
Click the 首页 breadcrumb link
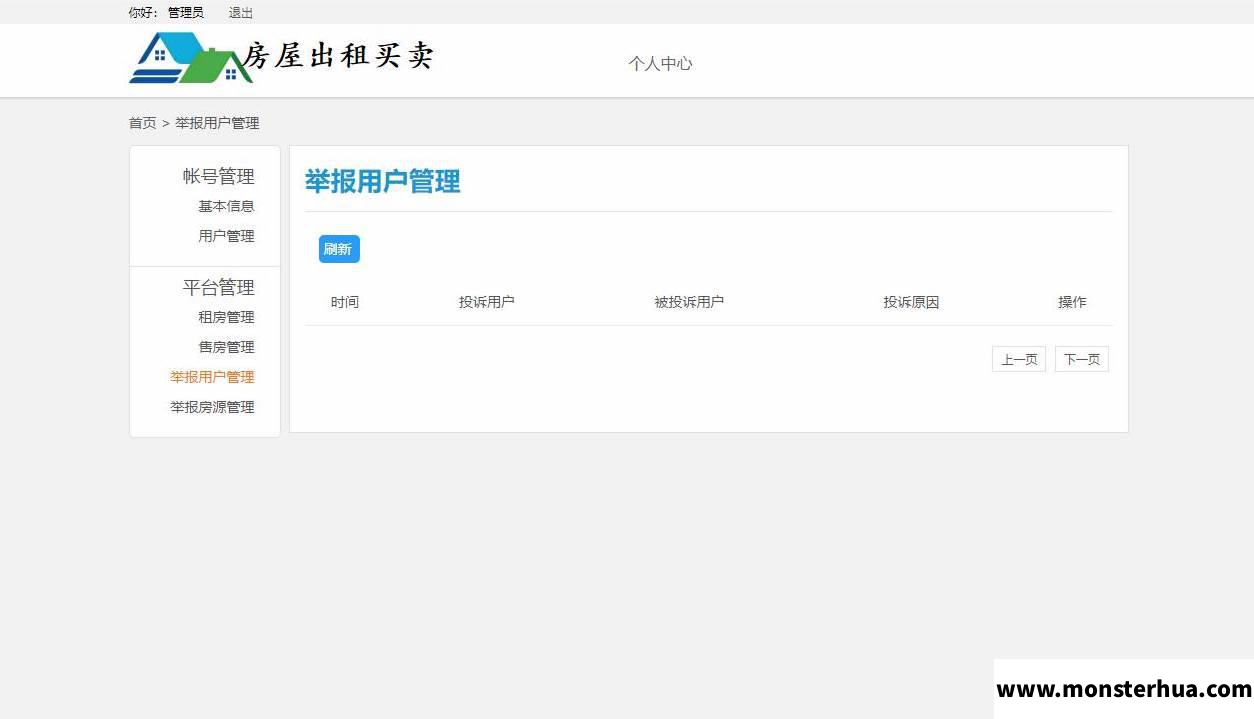(x=142, y=123)
